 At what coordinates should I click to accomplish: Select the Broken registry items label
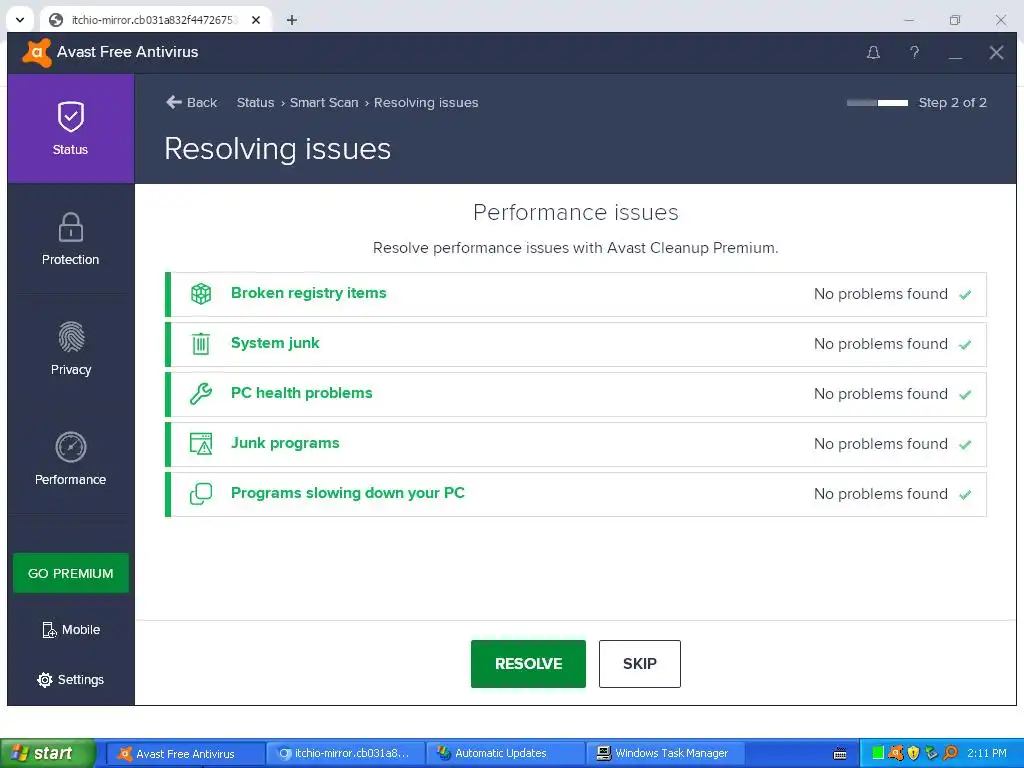[x=308, y=293]
